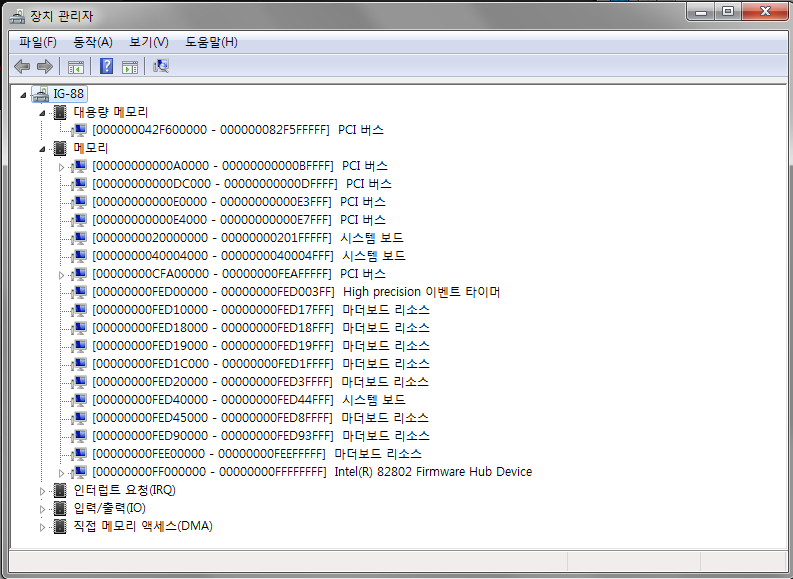Select the 00000000000E4000 PCI 버스 entry

tap(239, 220)
